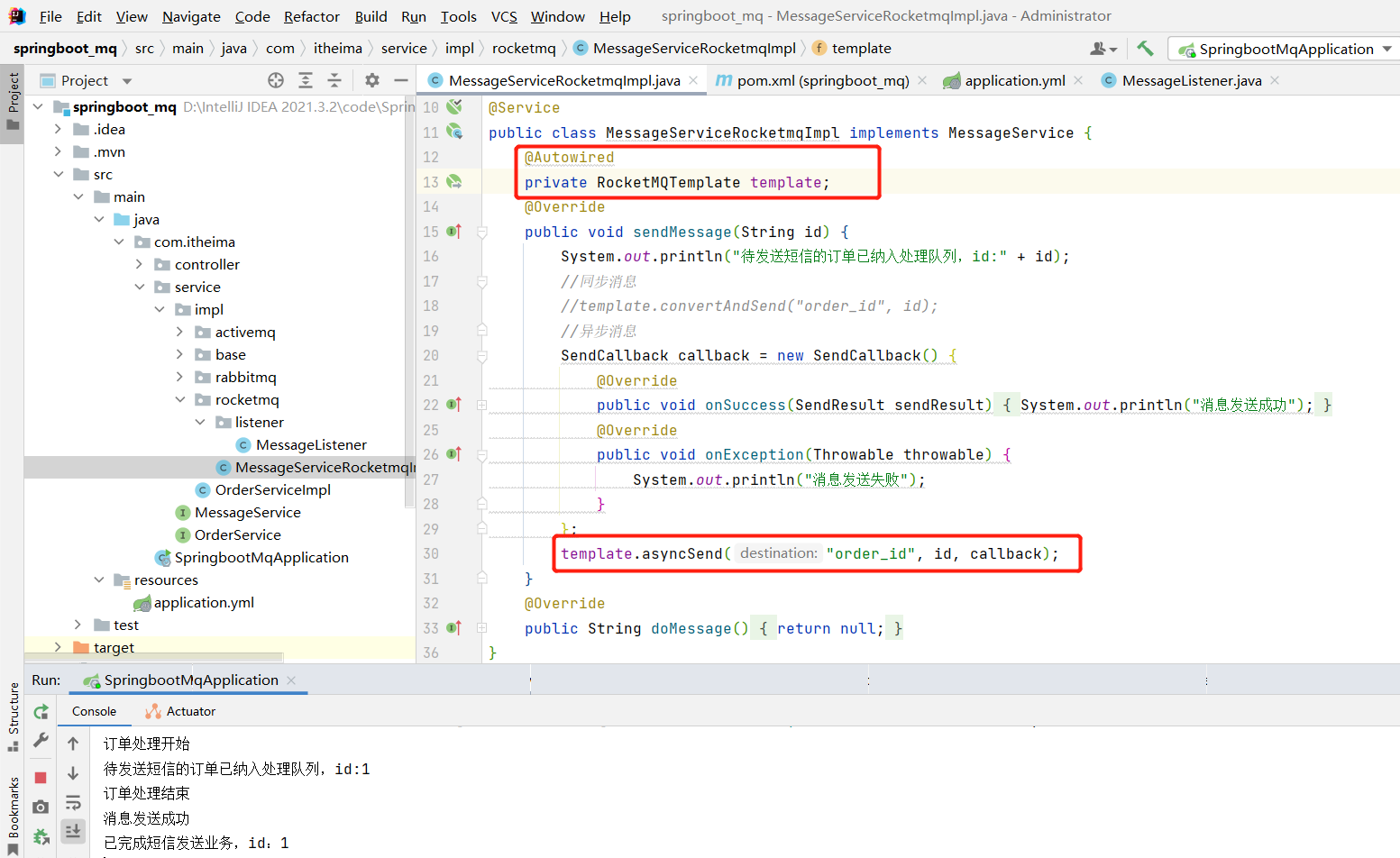Click the Select Opened File target icon
Viewport: 1400px width, 858px height.
tap(276, 80)
